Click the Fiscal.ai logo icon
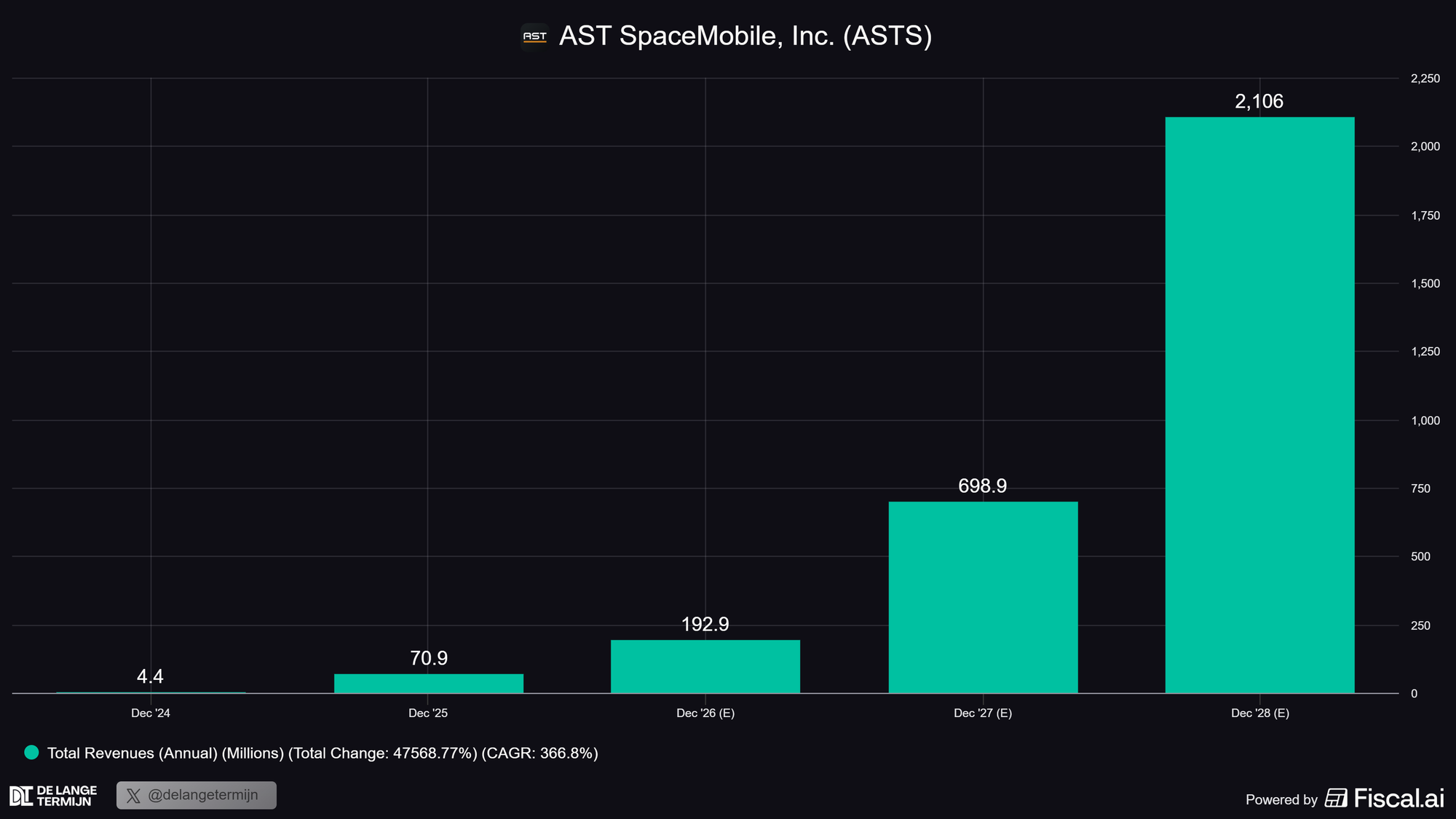 pos(1336,799)
